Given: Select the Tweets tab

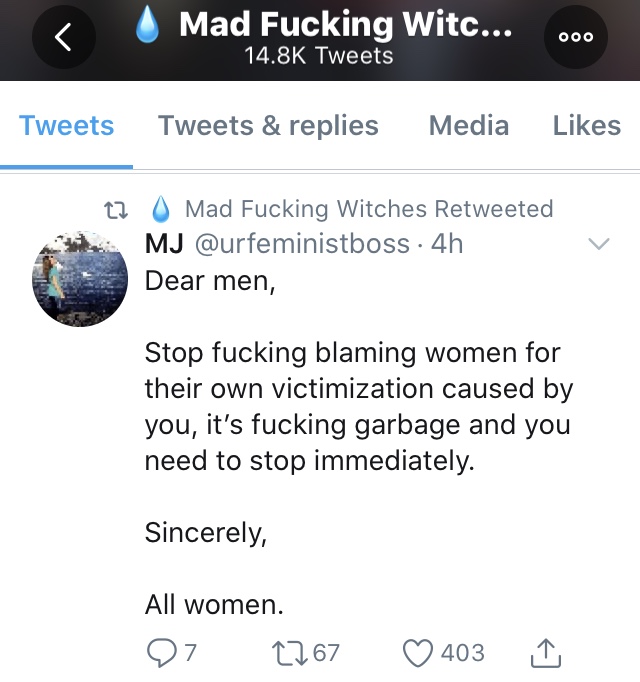Looking at the screenshot, I should [x=66, y=126].
